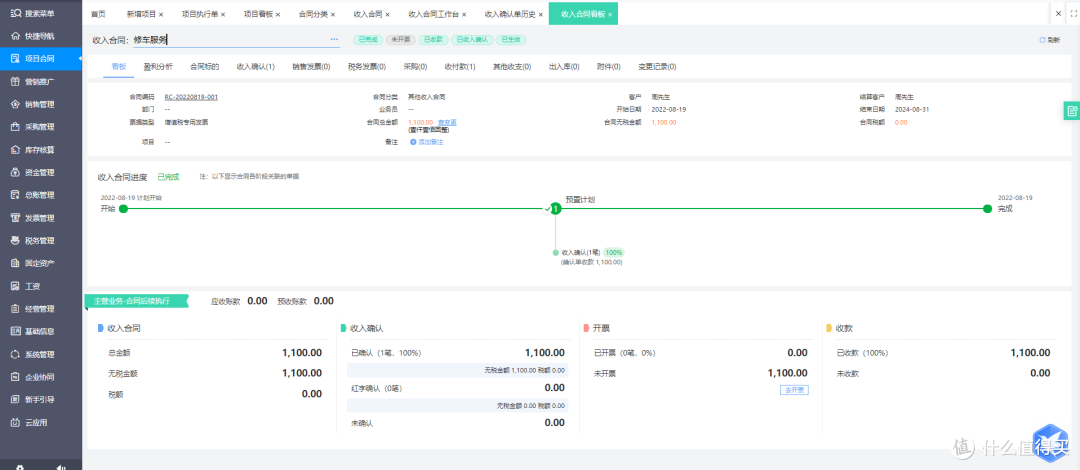Click the 未开票 status tag

[x=400, y=40]
